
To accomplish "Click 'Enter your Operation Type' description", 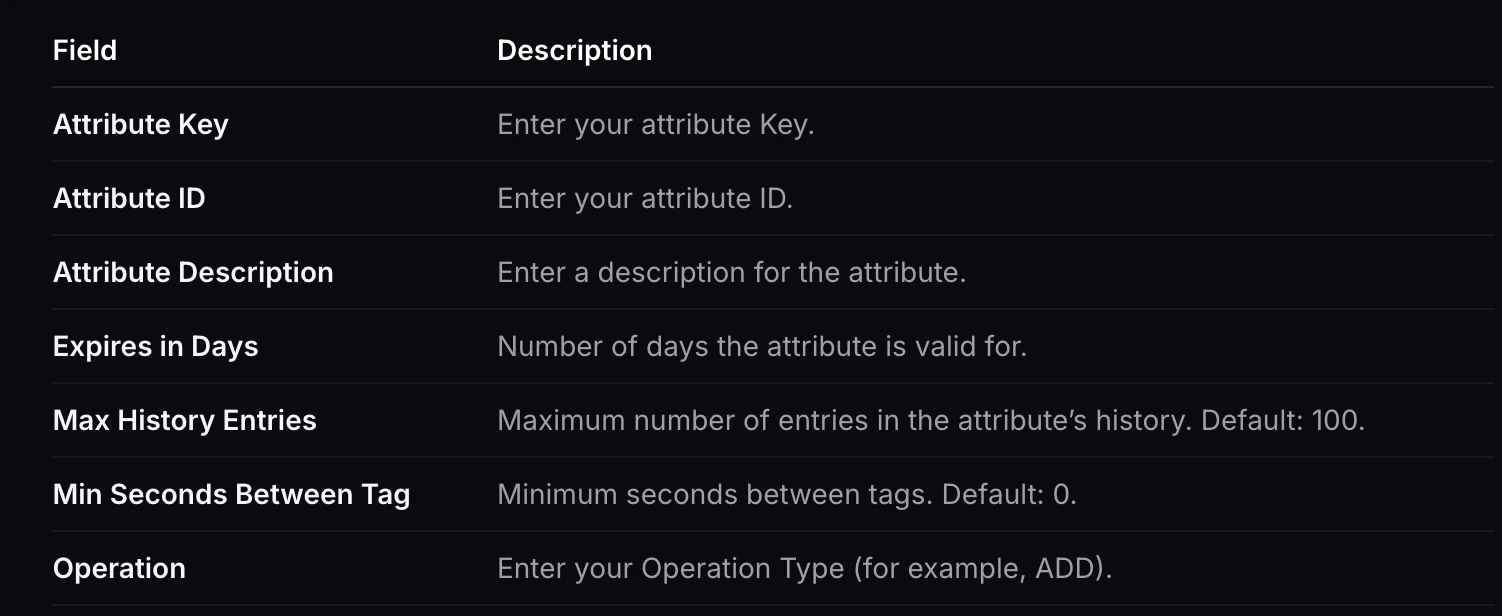I will pos(671,568).
